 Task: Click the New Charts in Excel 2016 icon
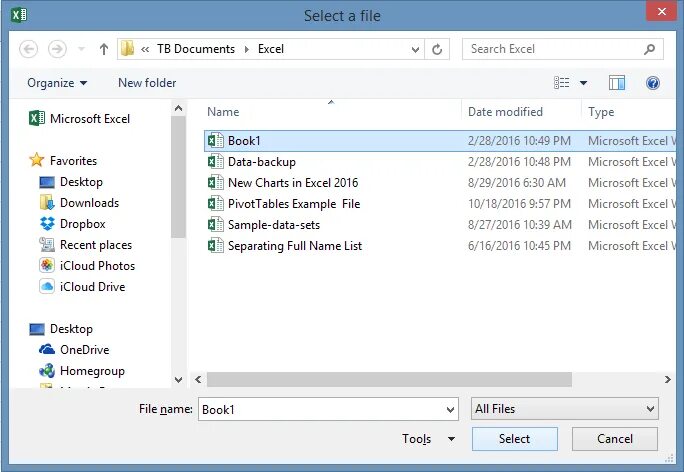(x=215, y=182)
